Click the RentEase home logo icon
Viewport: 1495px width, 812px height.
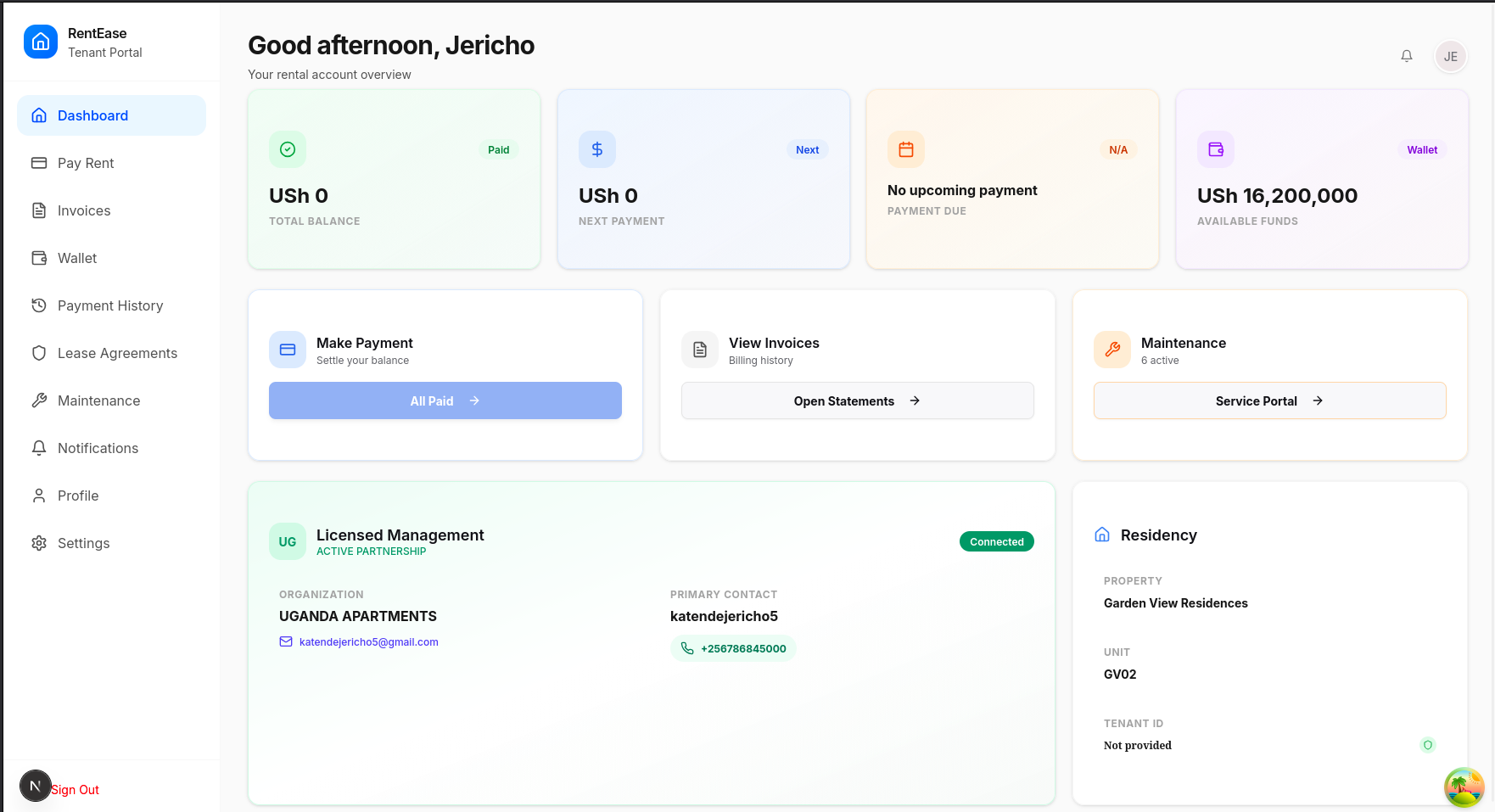tap(41, 42)
